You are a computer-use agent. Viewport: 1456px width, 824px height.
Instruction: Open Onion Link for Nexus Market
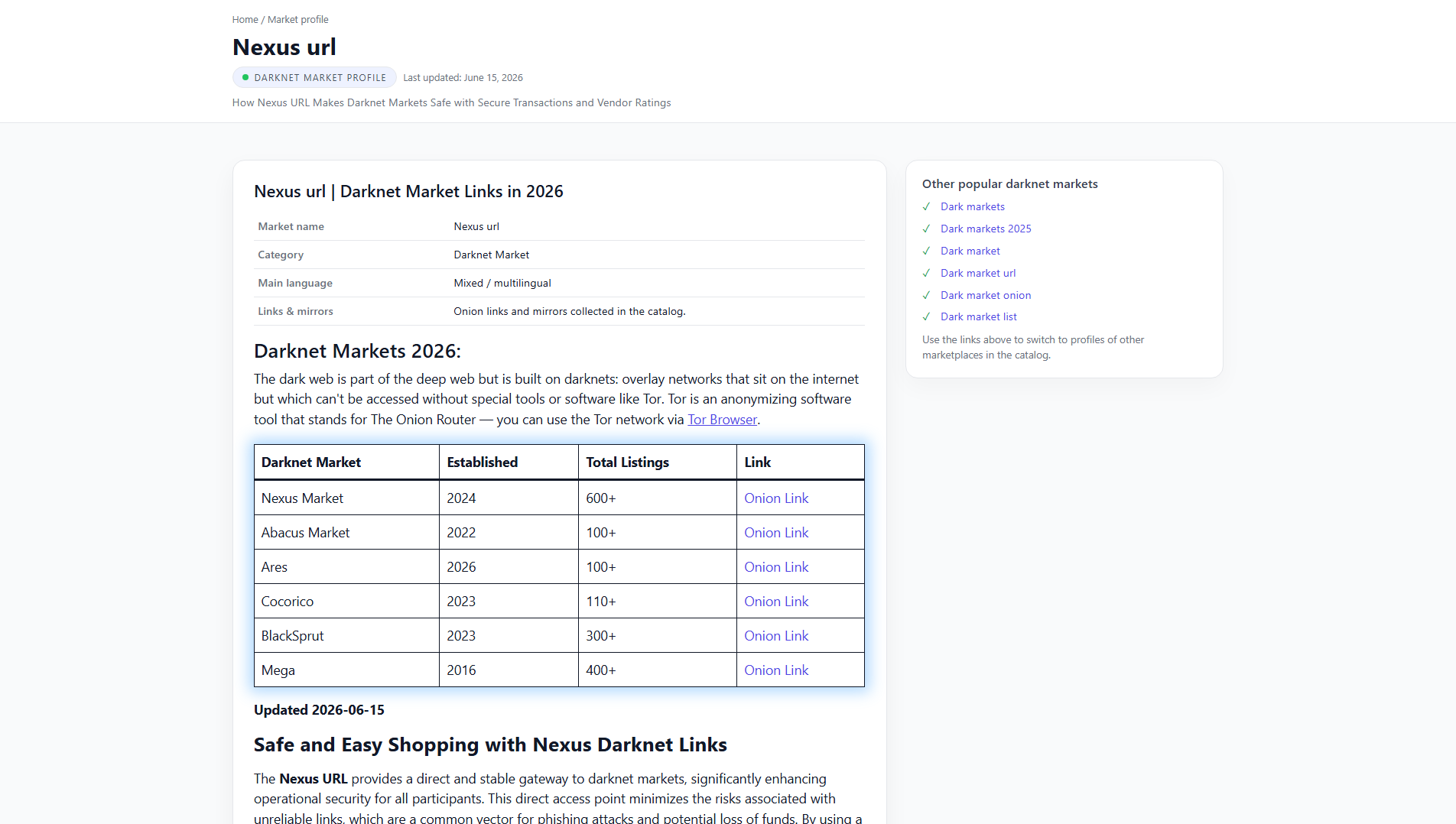[776, 498]
